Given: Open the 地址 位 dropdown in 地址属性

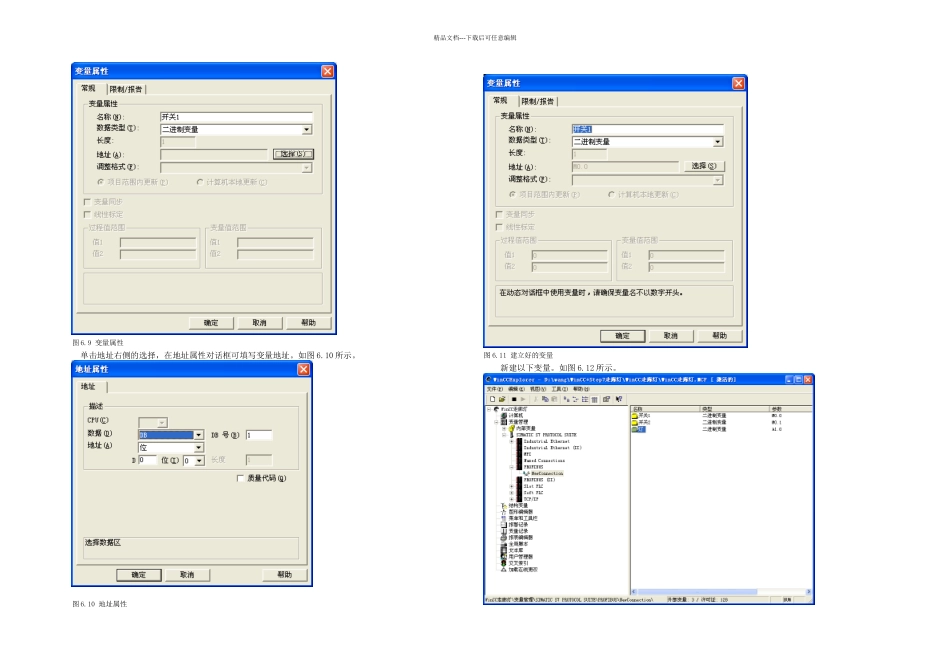Looking at the screenshot, I should (x=198, y=448).
